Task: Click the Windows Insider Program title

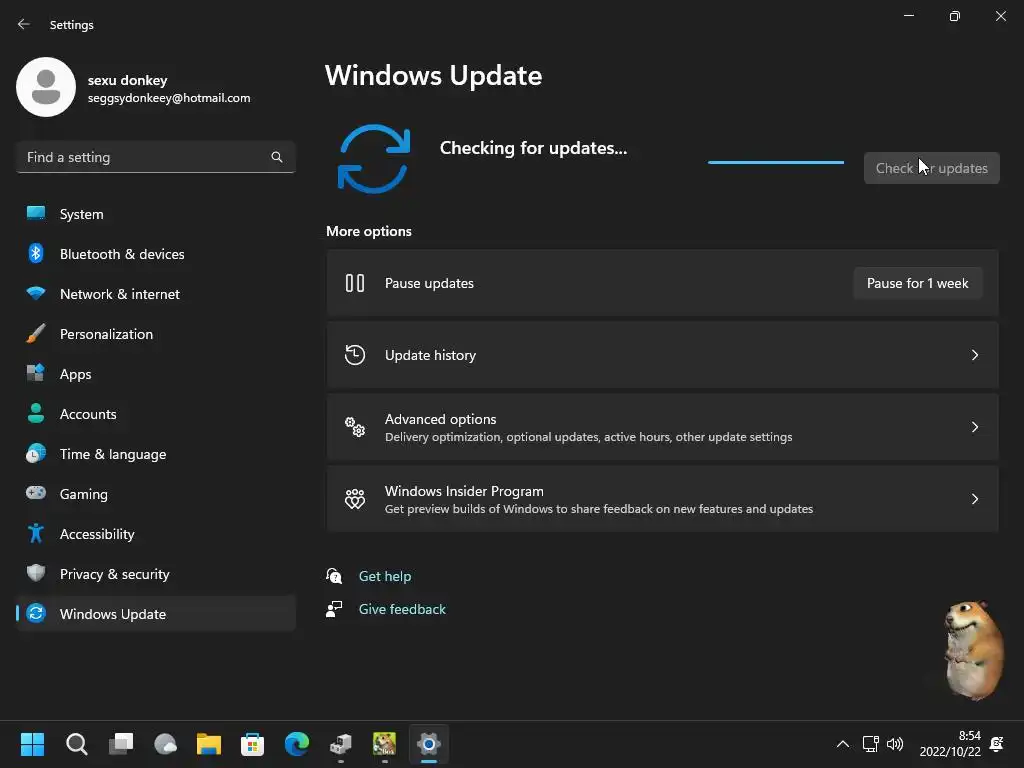Action: [x=464, y=491]
